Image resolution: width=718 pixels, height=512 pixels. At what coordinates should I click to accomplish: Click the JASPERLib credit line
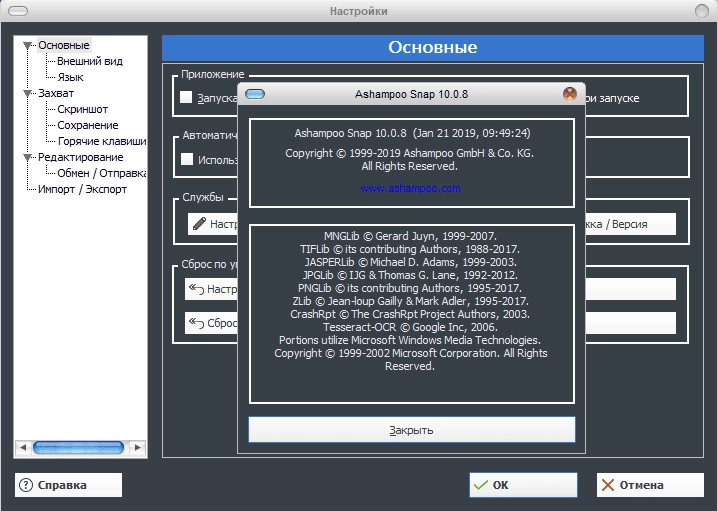pos(410,262)
